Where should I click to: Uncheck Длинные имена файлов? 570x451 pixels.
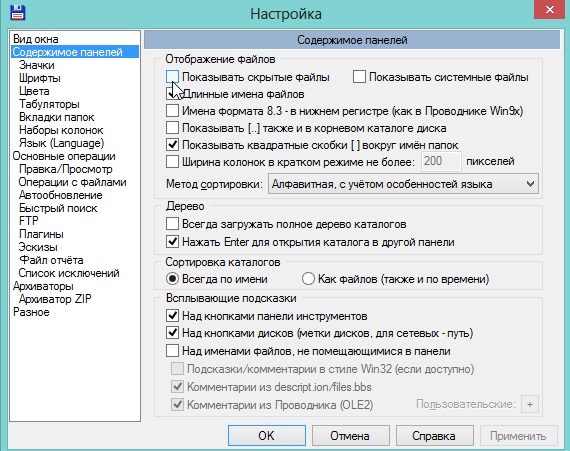click(x=172, y=94)
